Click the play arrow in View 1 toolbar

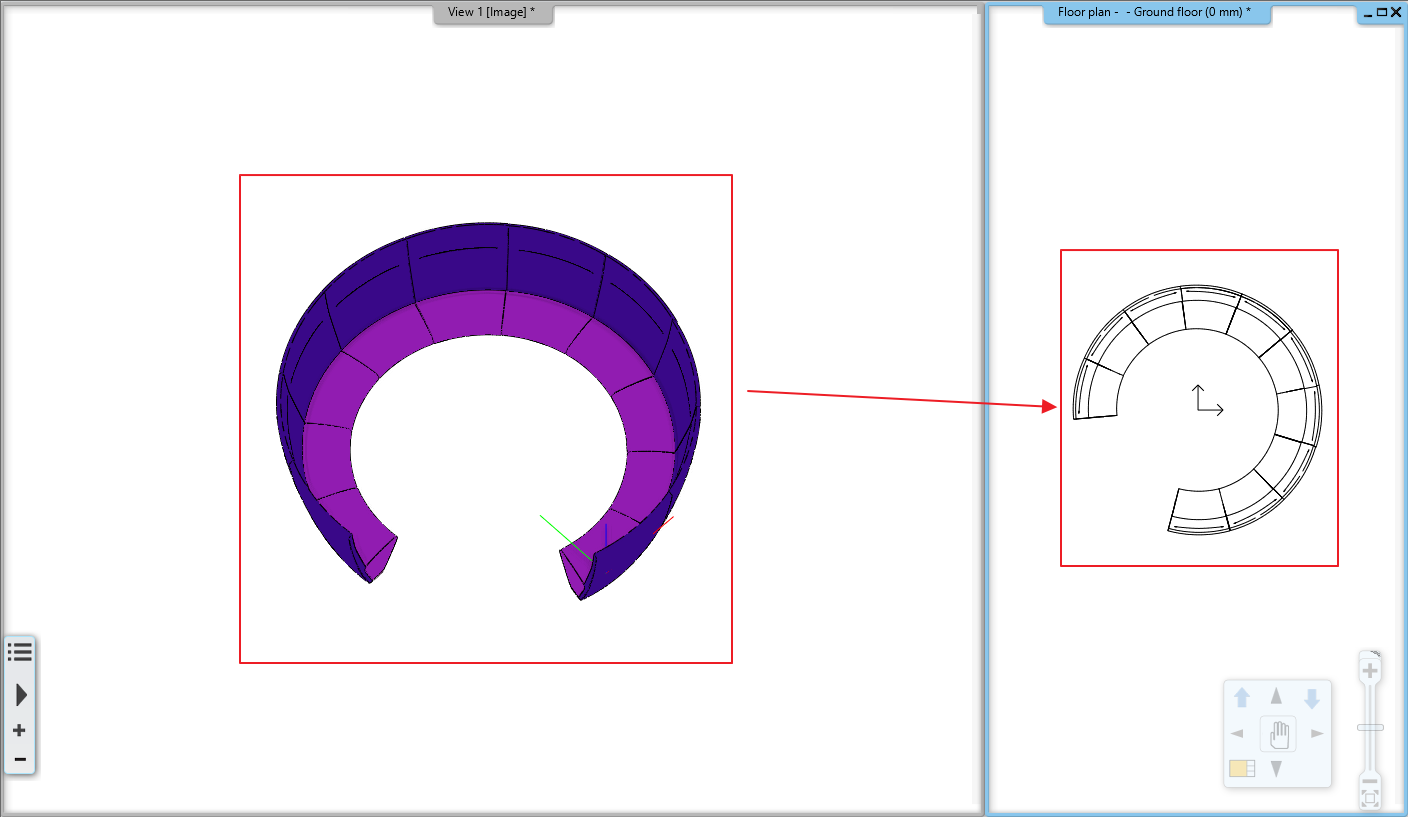21,695
